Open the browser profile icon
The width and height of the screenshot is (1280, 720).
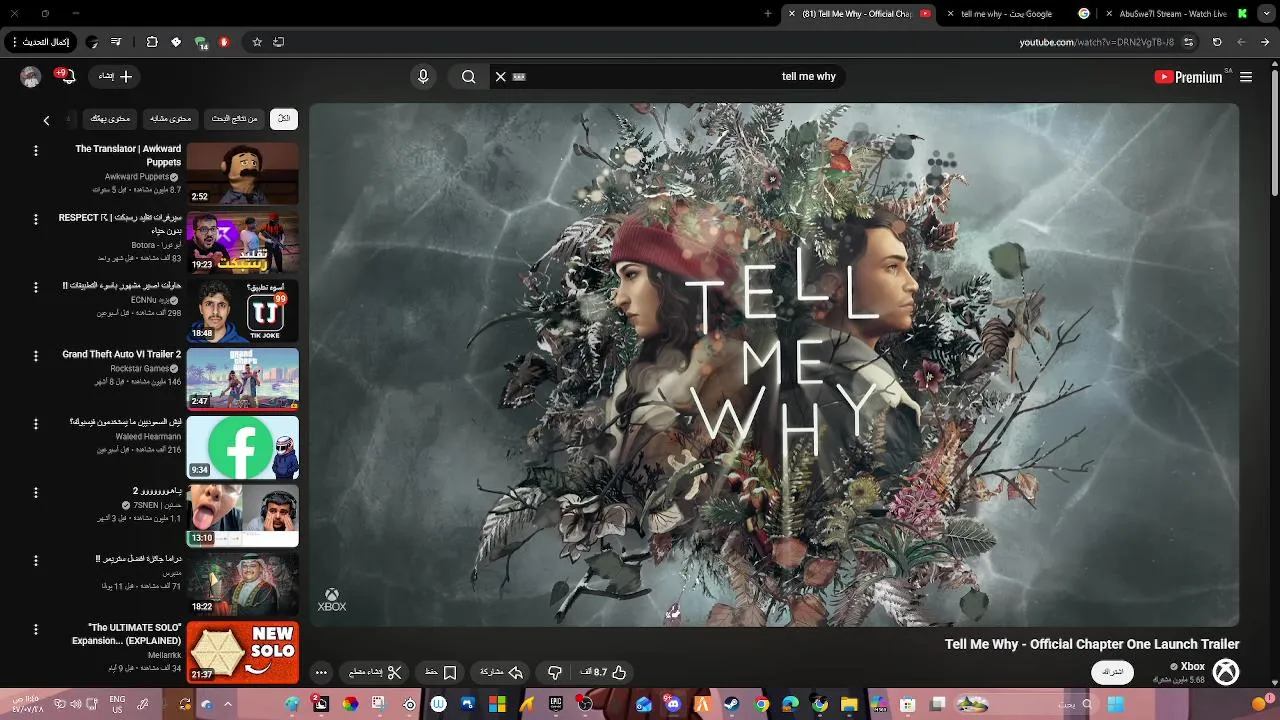[92, 42]
